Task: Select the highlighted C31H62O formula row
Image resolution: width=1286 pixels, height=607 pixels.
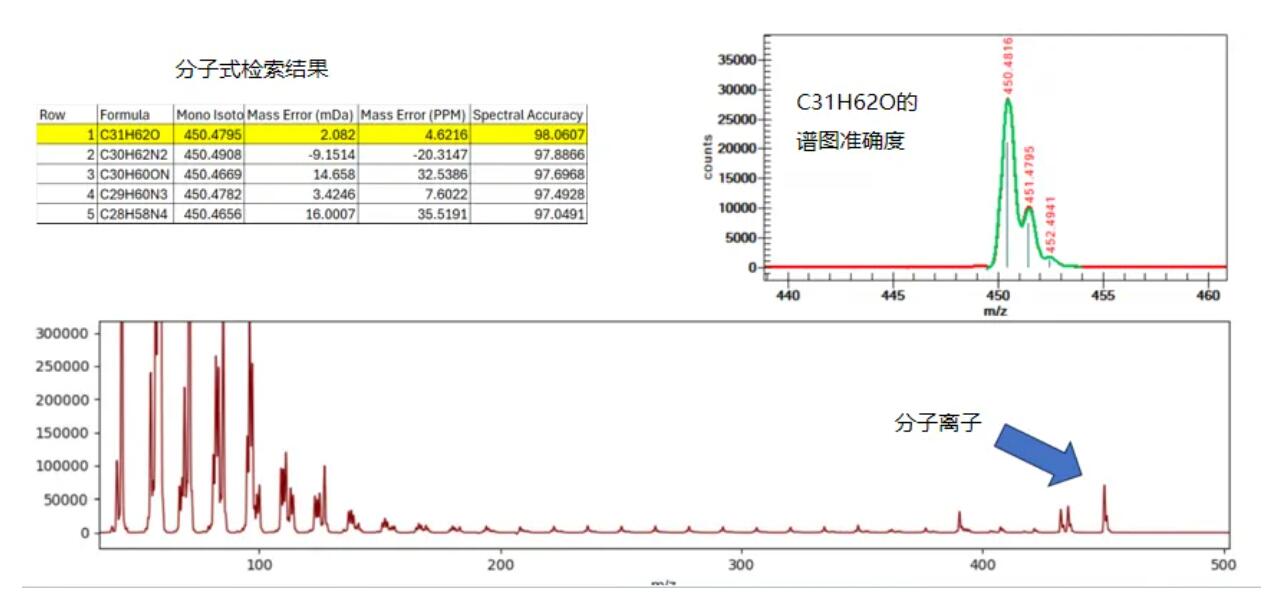Action: tap(135, 134)
